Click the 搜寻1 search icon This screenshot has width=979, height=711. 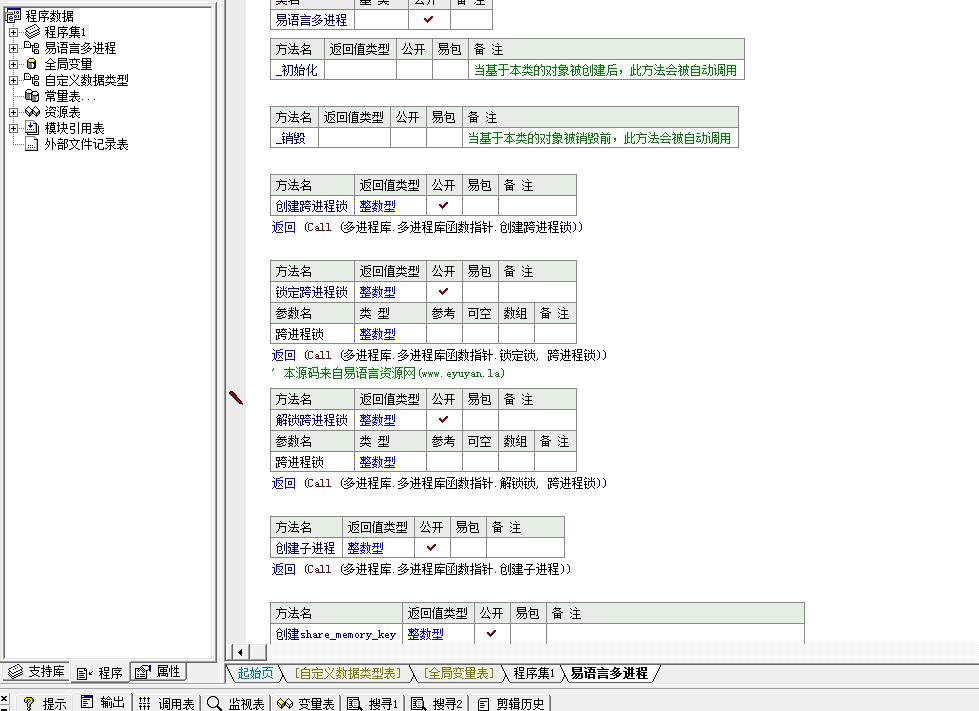coord(355,704)
